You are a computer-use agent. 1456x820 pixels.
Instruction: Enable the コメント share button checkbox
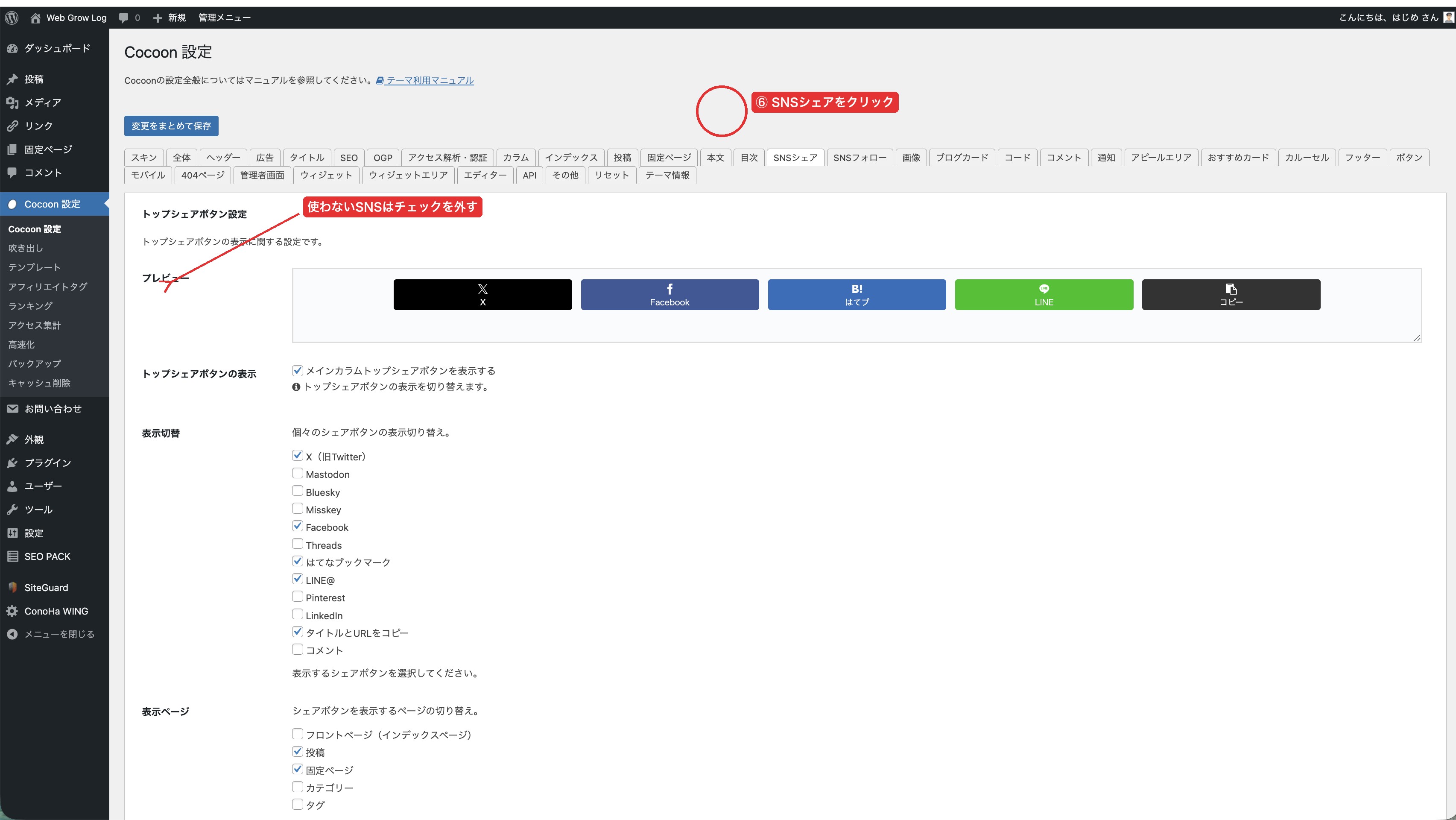[x=297, y=649]
